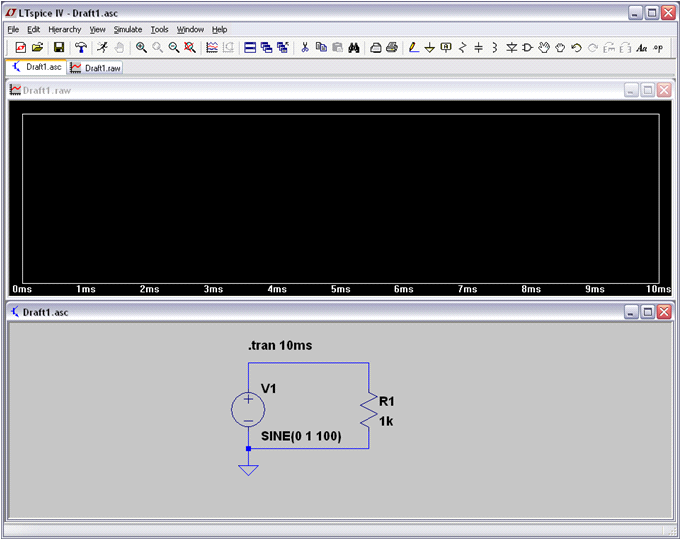Open the Edit menu
This screenshot has width=681, height=540.
33,30
